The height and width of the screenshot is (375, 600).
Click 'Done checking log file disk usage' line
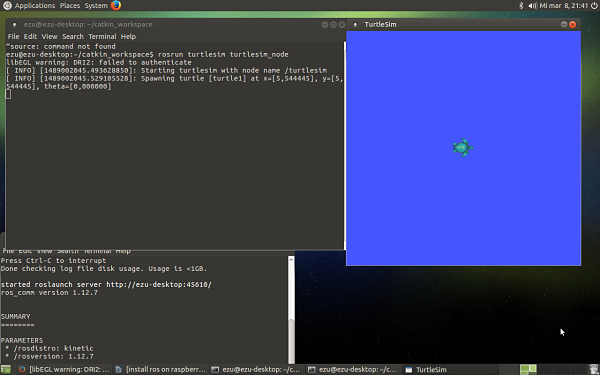click(x=104, y=269)
